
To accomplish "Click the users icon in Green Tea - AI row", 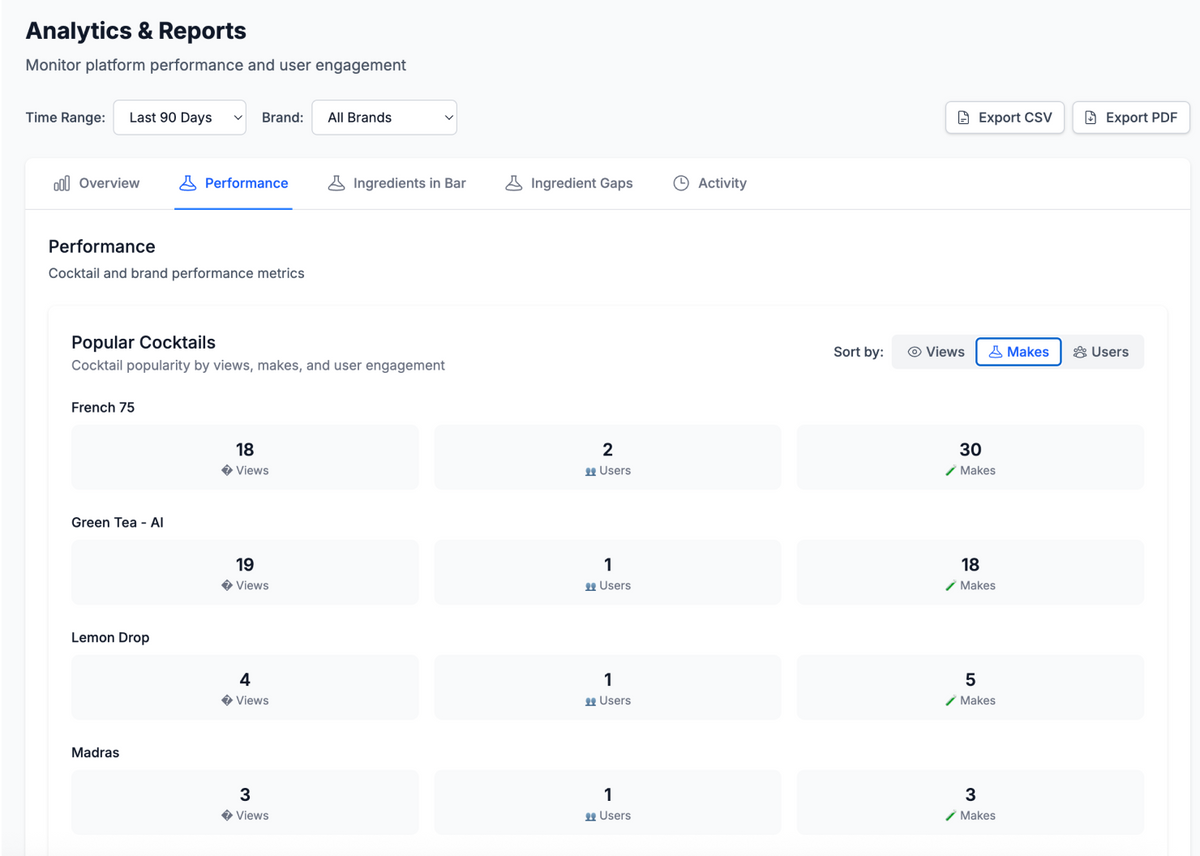I will click(590, 586).
